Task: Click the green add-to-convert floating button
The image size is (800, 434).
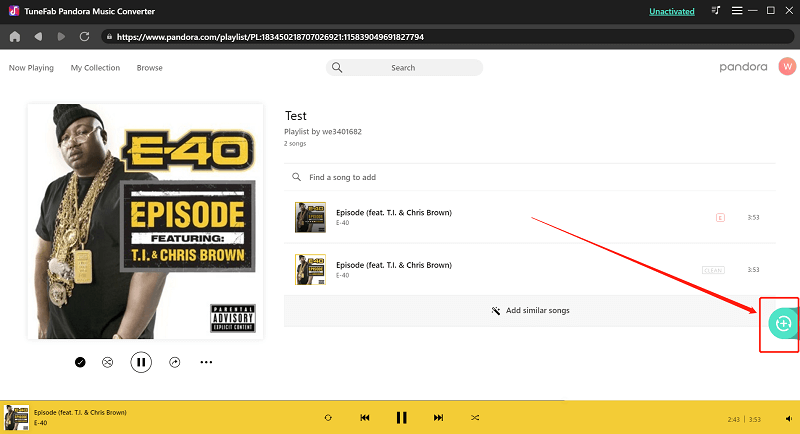Action: coord(782,323)
